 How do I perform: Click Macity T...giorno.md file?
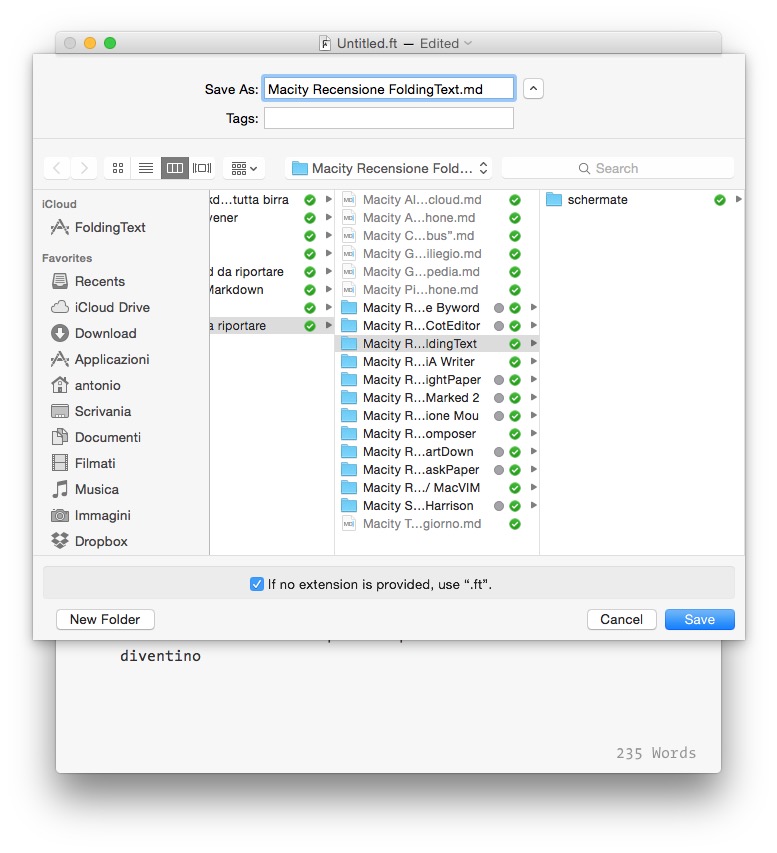click(x=436, y=524)
